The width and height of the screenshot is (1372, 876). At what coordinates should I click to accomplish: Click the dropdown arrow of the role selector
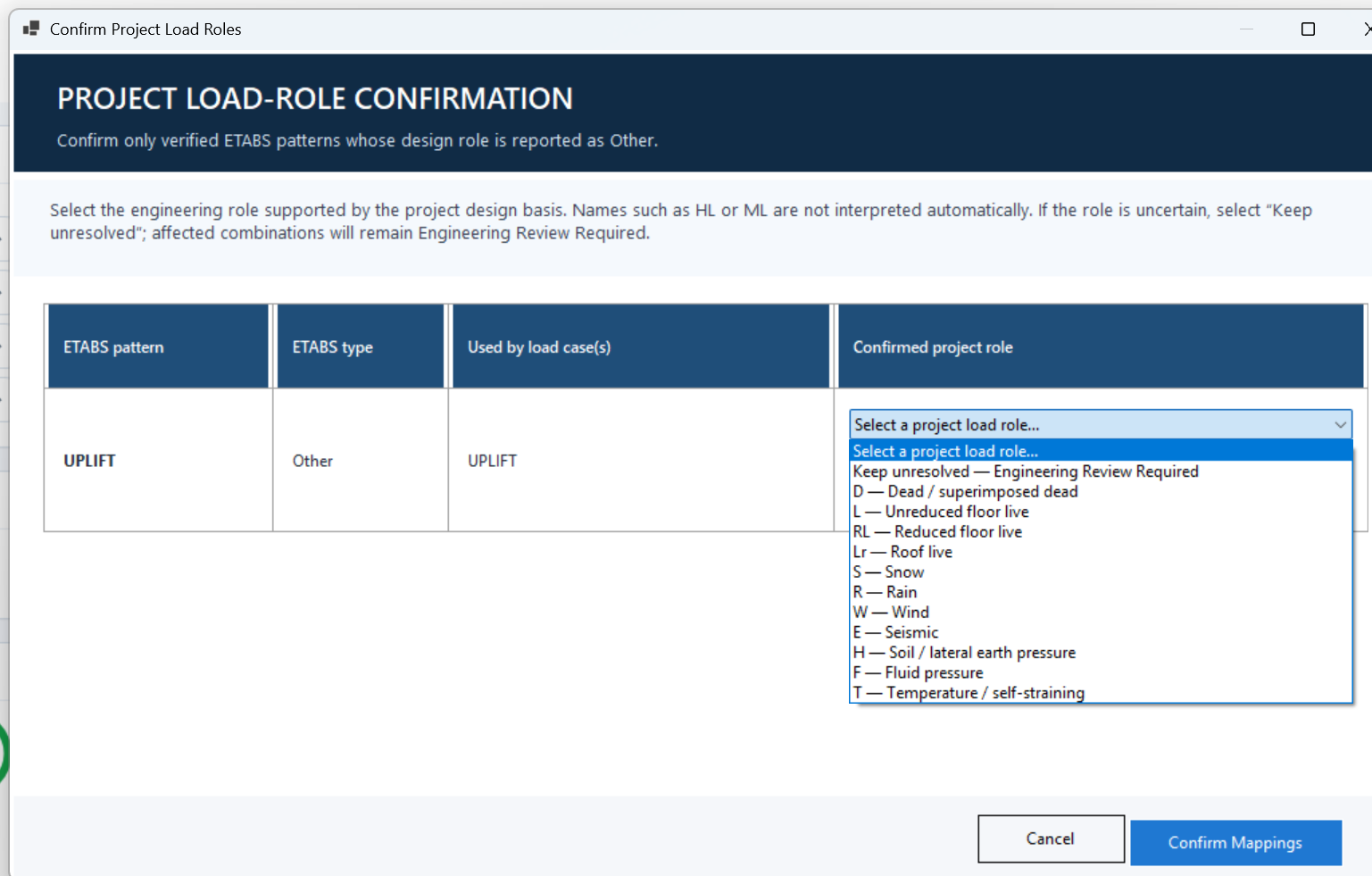(1340, 425)
